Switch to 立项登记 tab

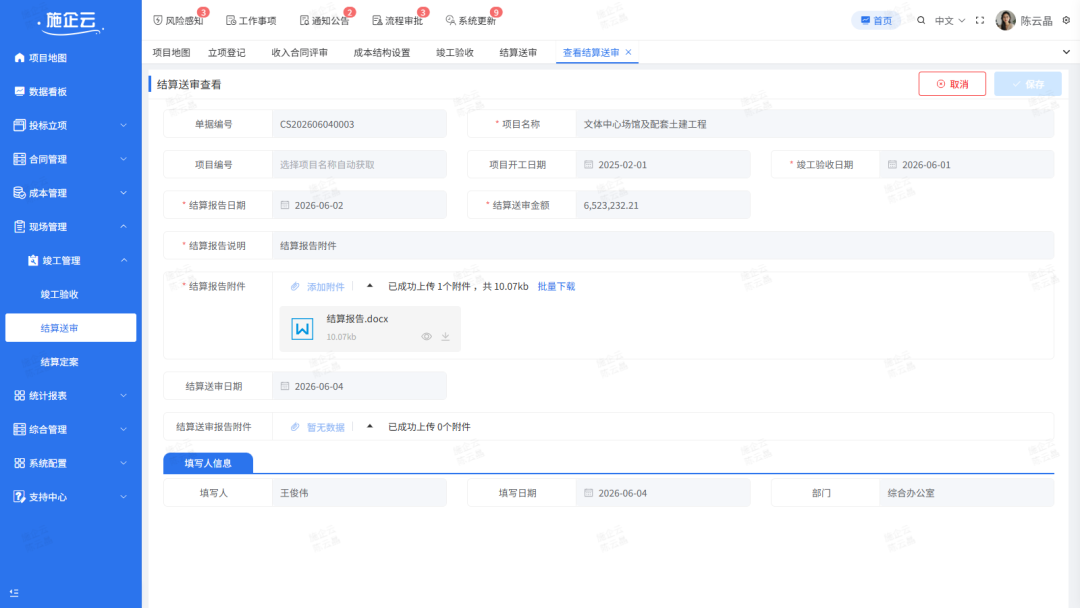(x=227, y=52)
